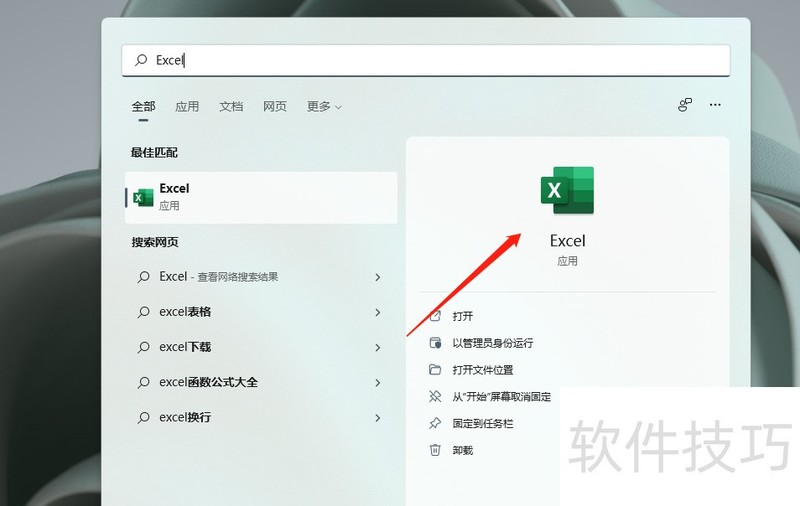Click the pin icon for 固定到任务栏

pos(435,423)
